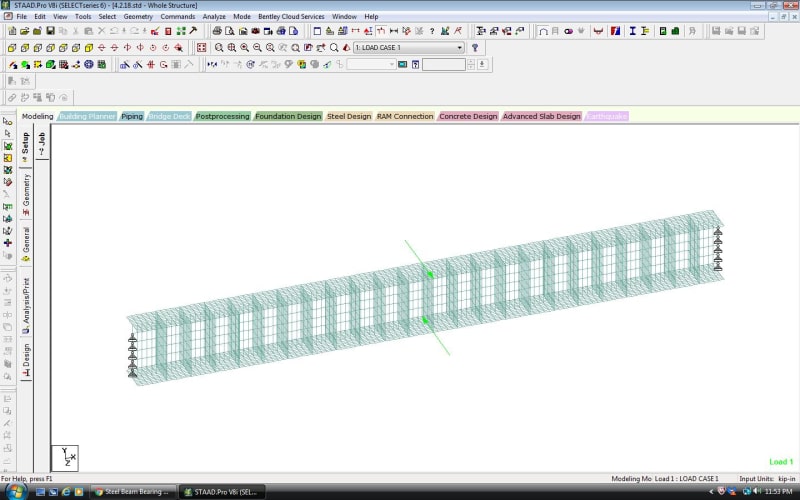
Task: Click the Print icon in the toolbar
Action: pos(217,31)
